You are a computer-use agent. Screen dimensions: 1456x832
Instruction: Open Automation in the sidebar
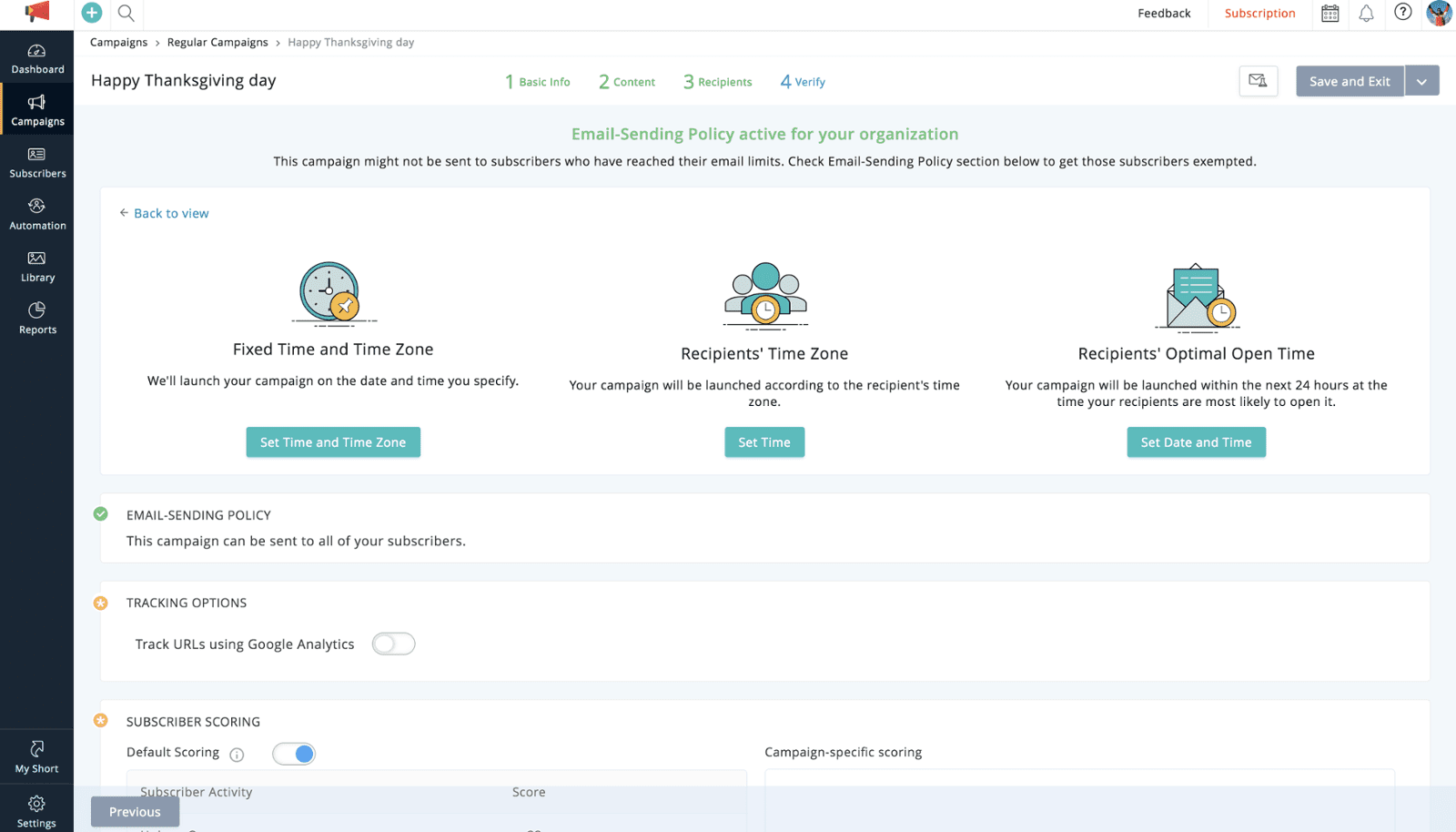click(37, 214)
